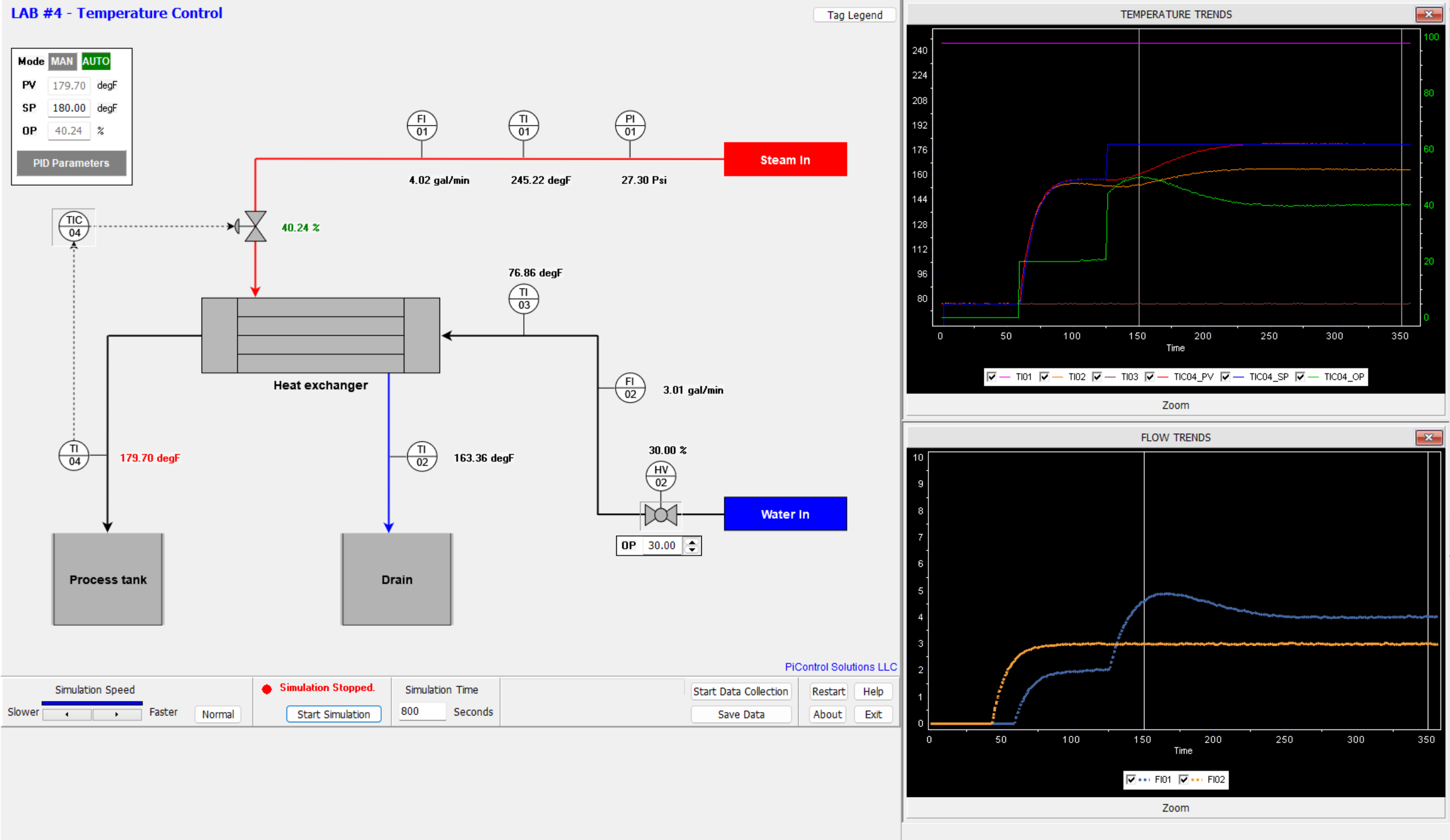Uncheck the TI03 trend checkbox

coord(1097,377)
